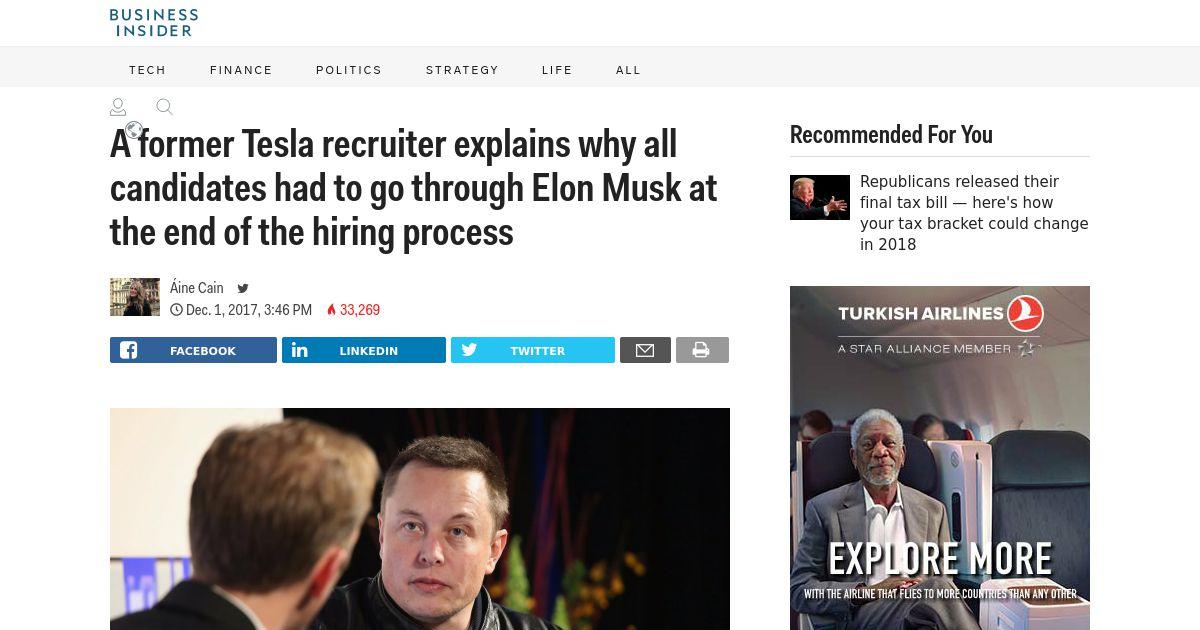Image resolution: width=1200 pixels, height=630 pixels.
Task: Open the Tech section
Action: click(x=148, y=70)
